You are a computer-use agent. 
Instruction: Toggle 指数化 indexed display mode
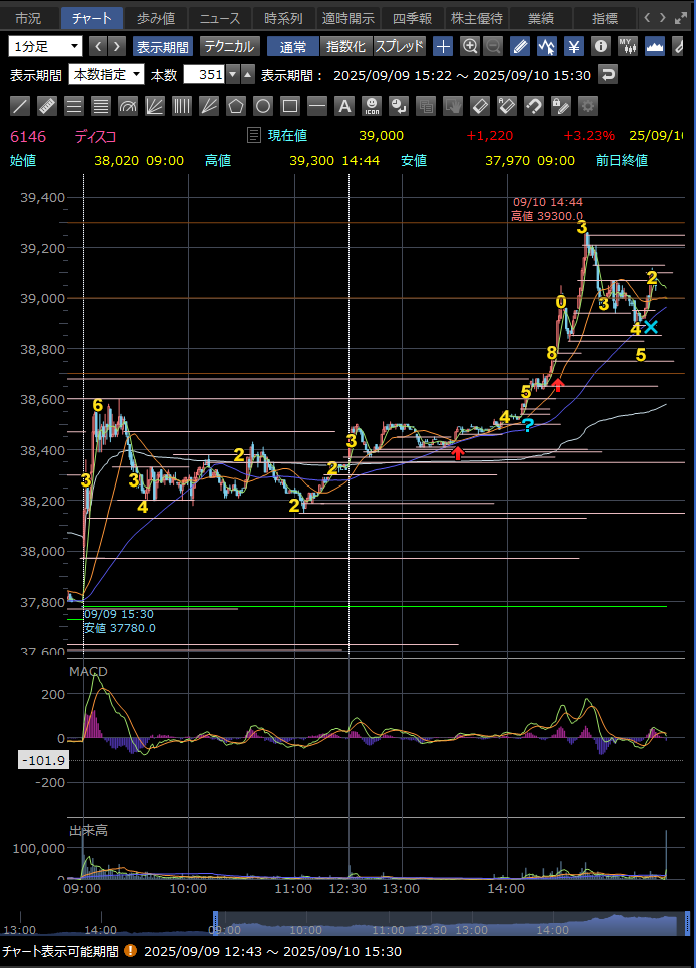346,46
